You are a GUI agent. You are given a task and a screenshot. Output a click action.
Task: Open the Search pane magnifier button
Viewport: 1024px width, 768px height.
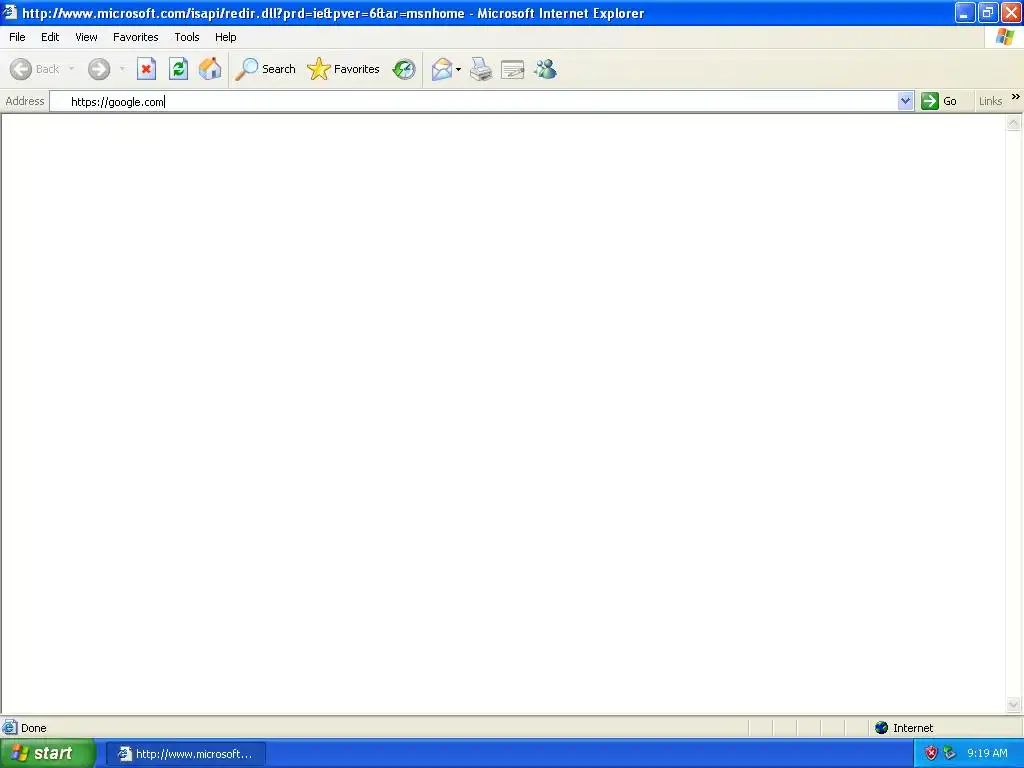point(265,69)
